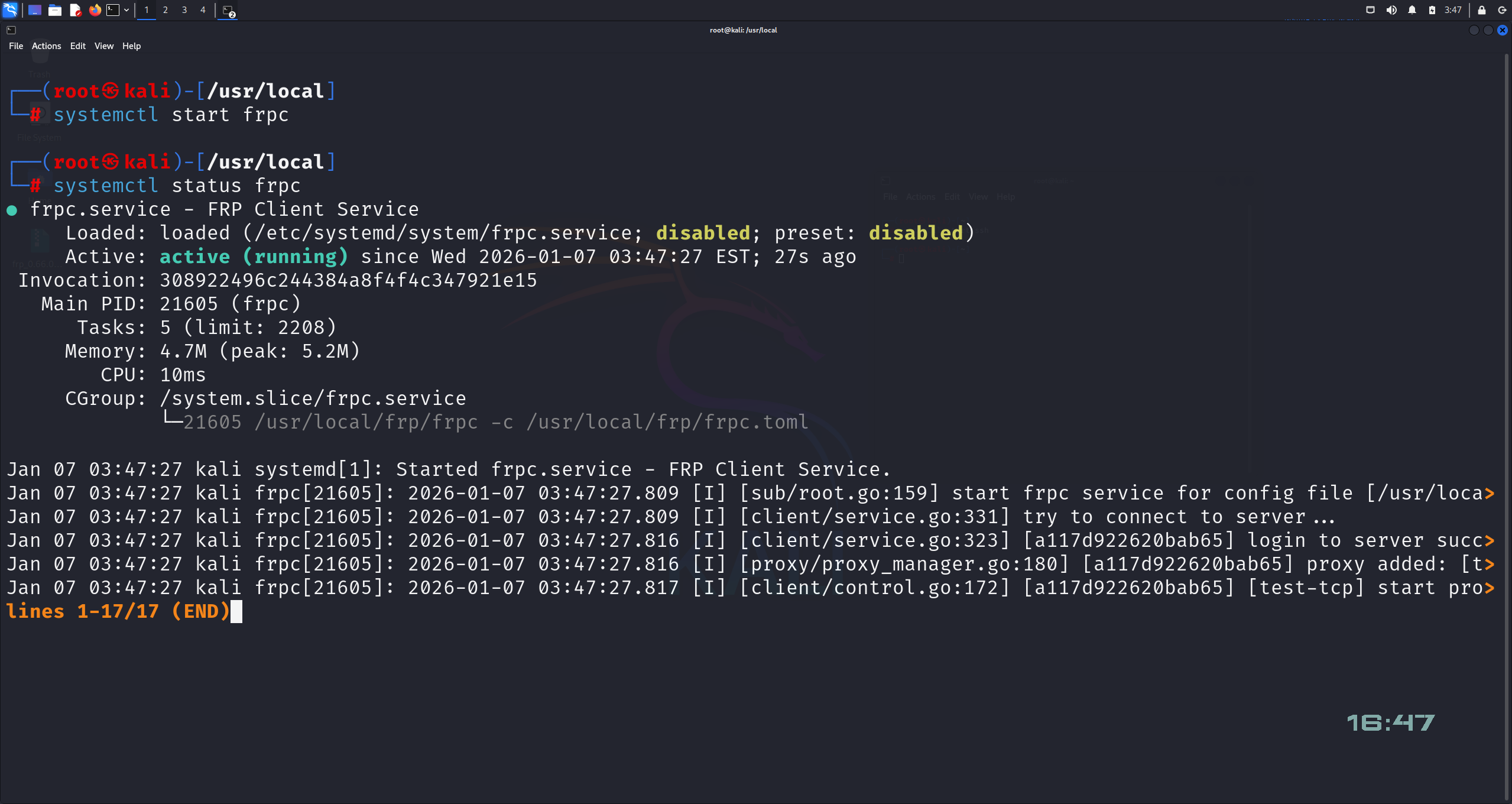Image resolution: width=1512 pixels, height=804 pixels.
Task: Click the '/etc/systemd/system/frpc.service' path
Action: [x=443, y=233]
